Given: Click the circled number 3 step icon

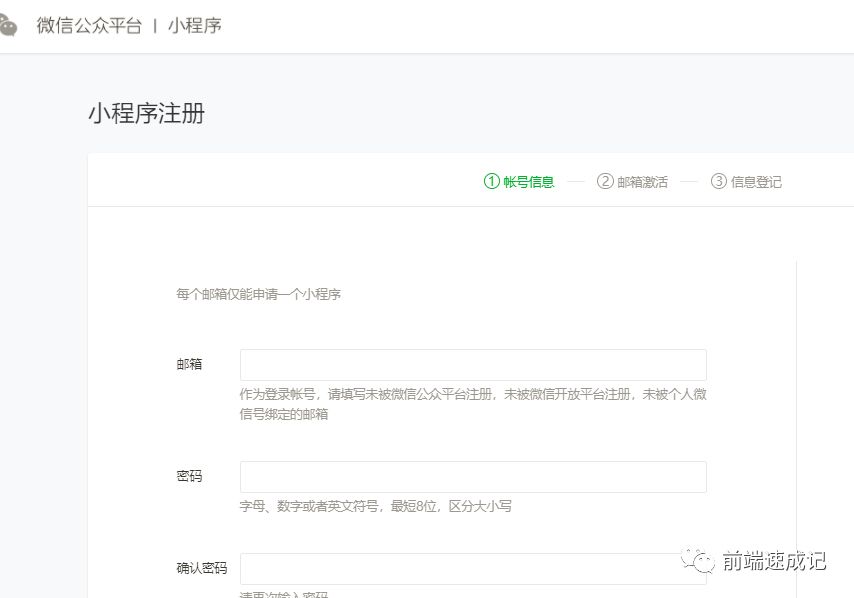Looking at the screenshot, I should point(718,181).
